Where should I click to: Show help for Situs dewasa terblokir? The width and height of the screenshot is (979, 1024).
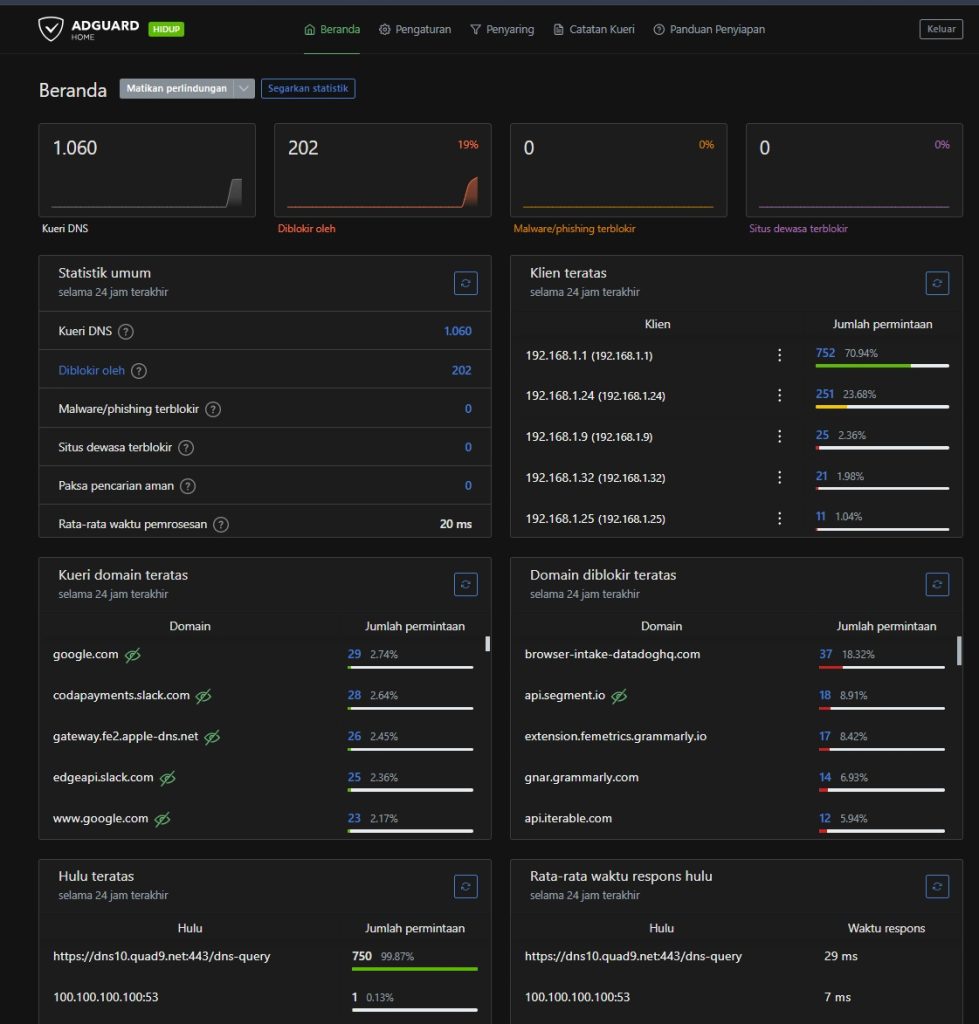click(186, 448)
